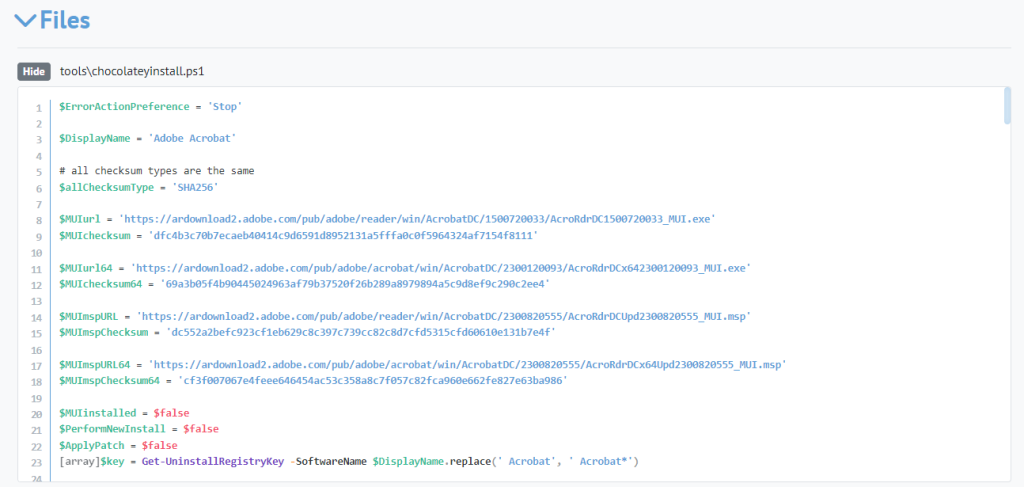
Task: Click the $MUImspURL64 patch URL string
Action: pos(466,365)
